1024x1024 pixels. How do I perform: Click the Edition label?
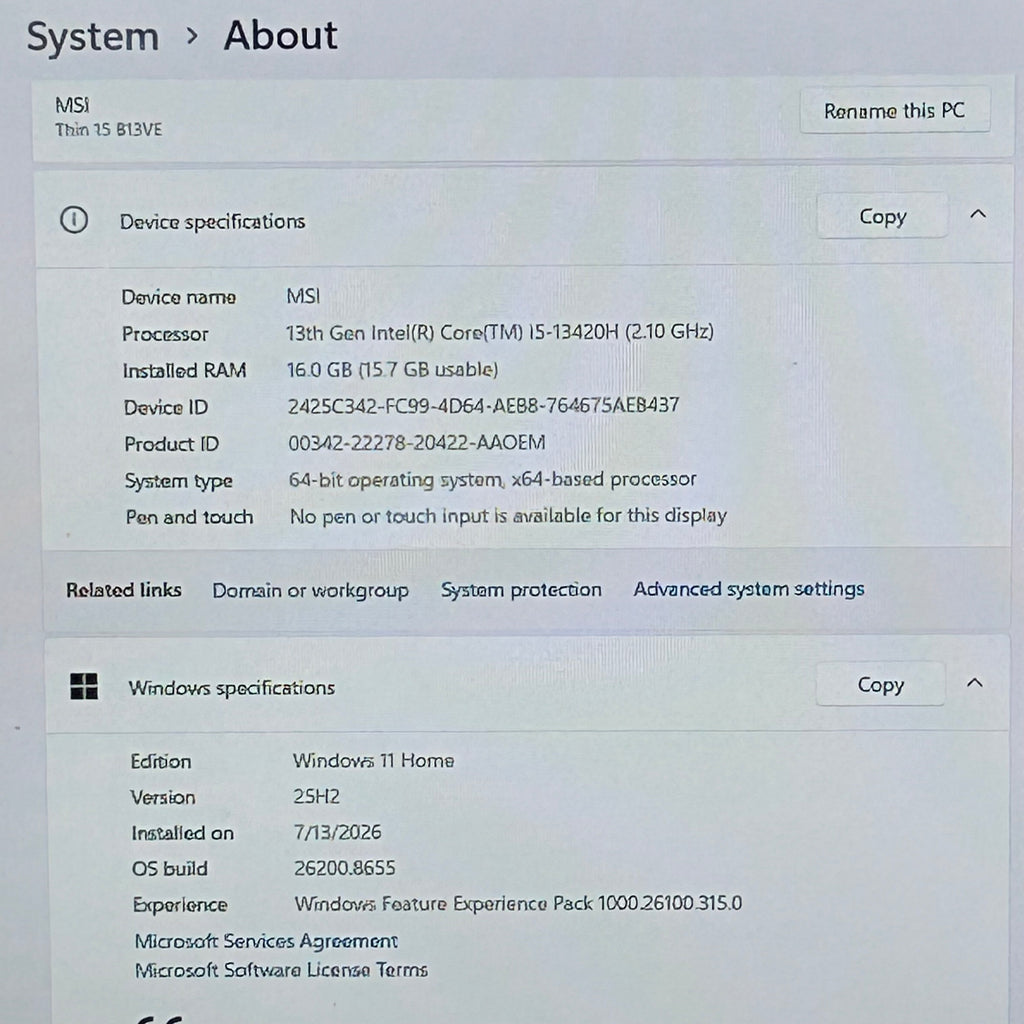pos(161,761)
